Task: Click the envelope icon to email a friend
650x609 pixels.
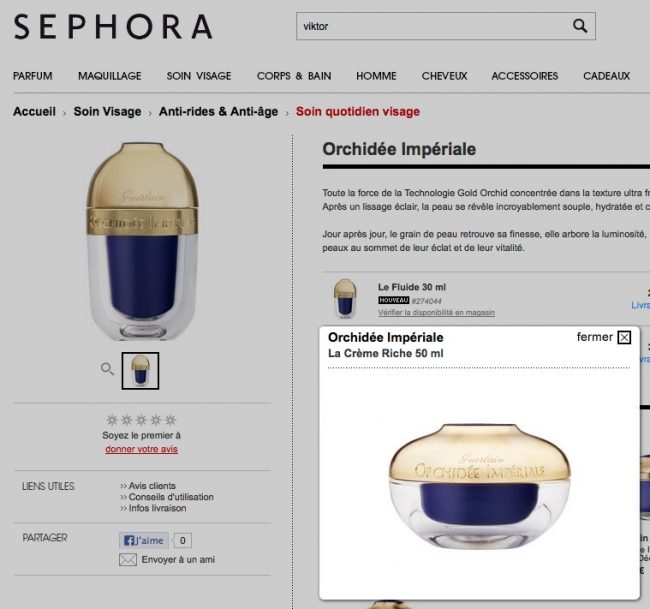Action: (128, 560)
